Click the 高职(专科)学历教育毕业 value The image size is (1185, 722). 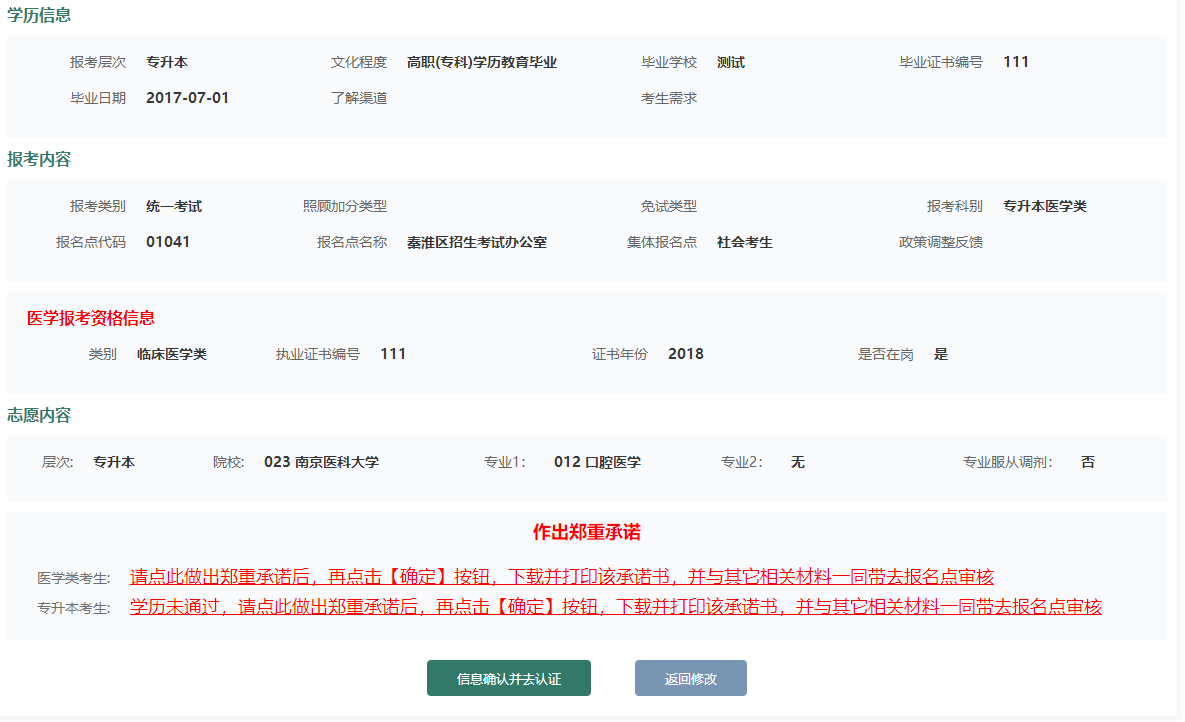pos(481,62)
